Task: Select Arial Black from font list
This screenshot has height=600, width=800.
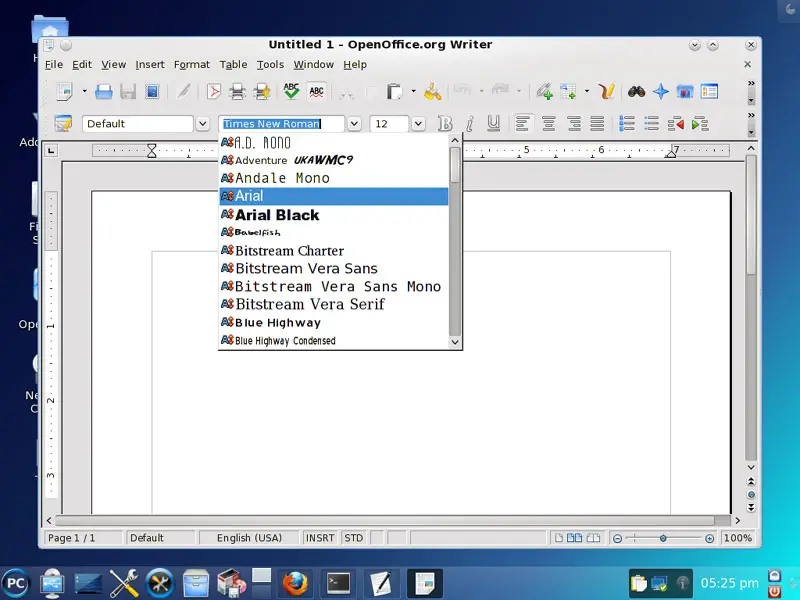Action: 334,215
